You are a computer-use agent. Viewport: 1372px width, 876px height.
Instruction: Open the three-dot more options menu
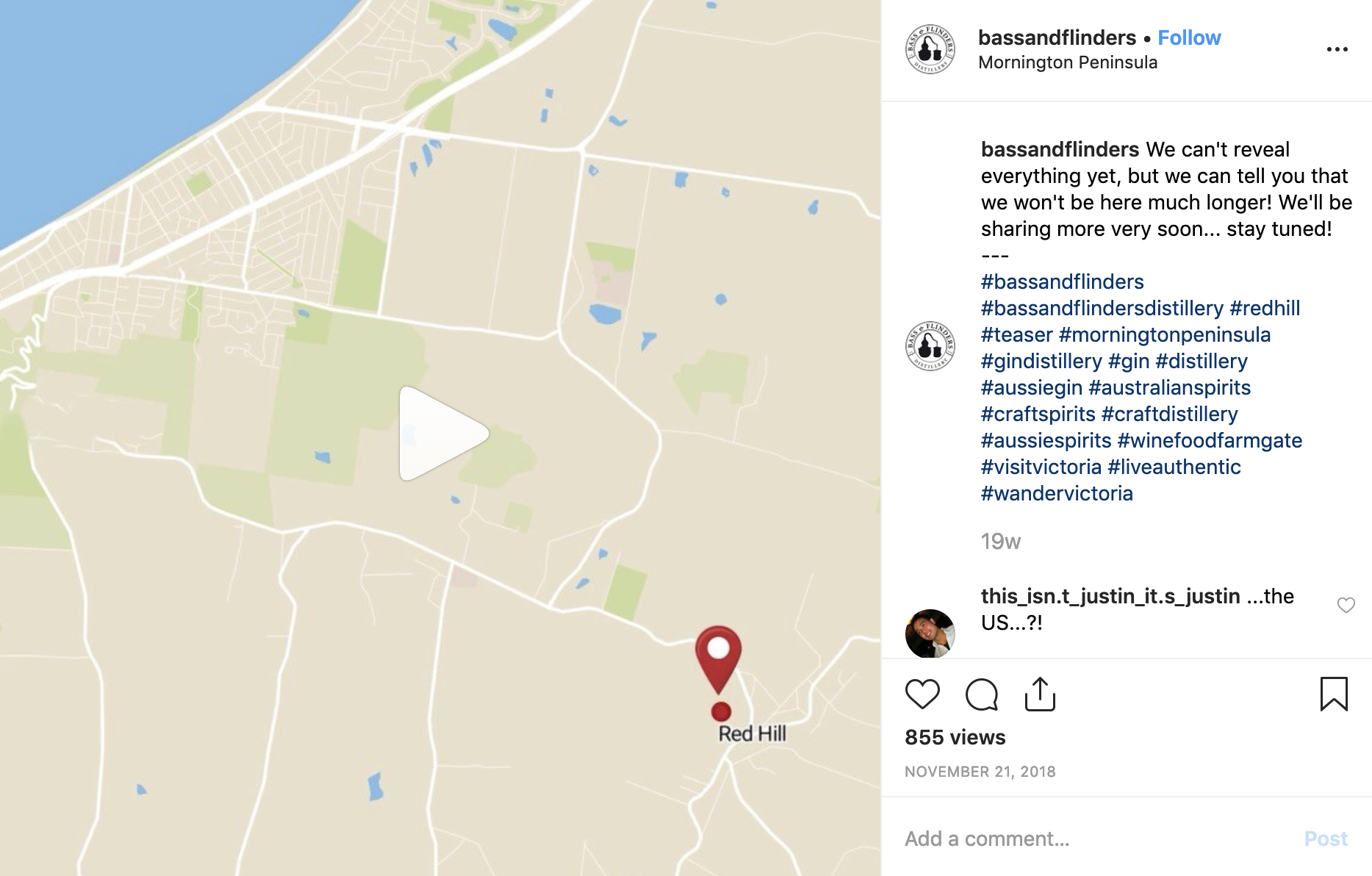coord(1337,49)
